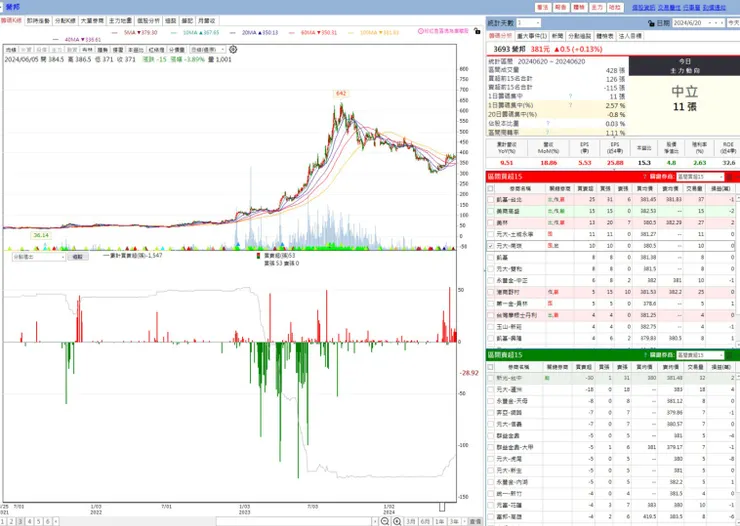Toggle the 紅綠燈 chart overlay button
740x526 pixels.
156,50
